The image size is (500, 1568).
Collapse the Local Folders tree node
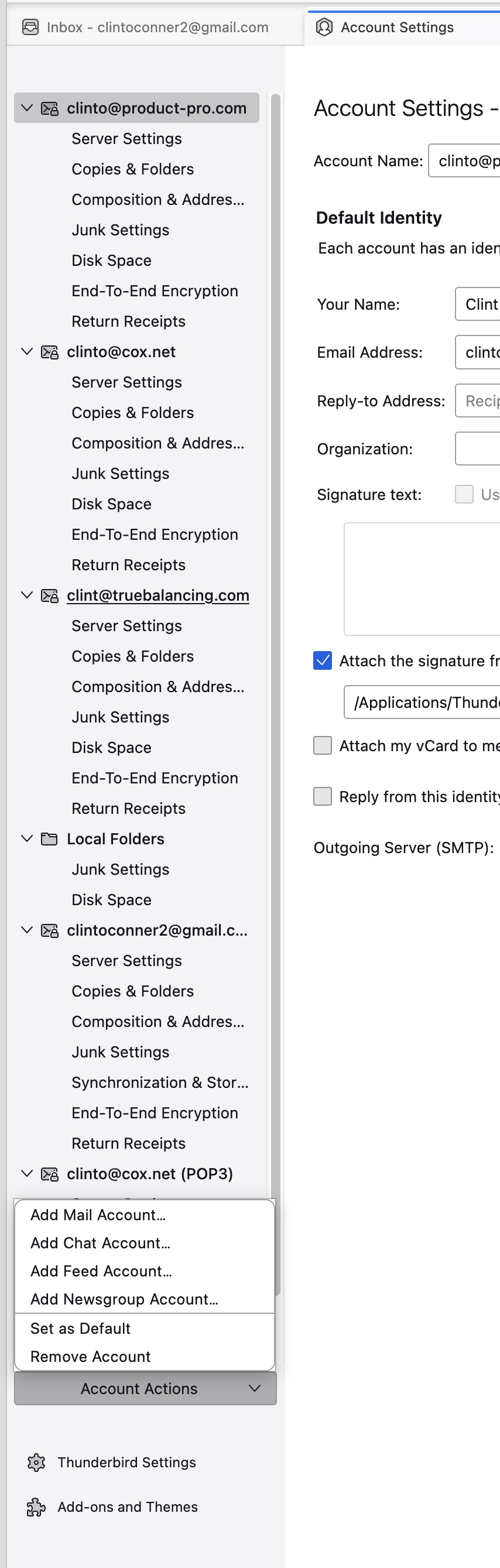tap(27, 838)
